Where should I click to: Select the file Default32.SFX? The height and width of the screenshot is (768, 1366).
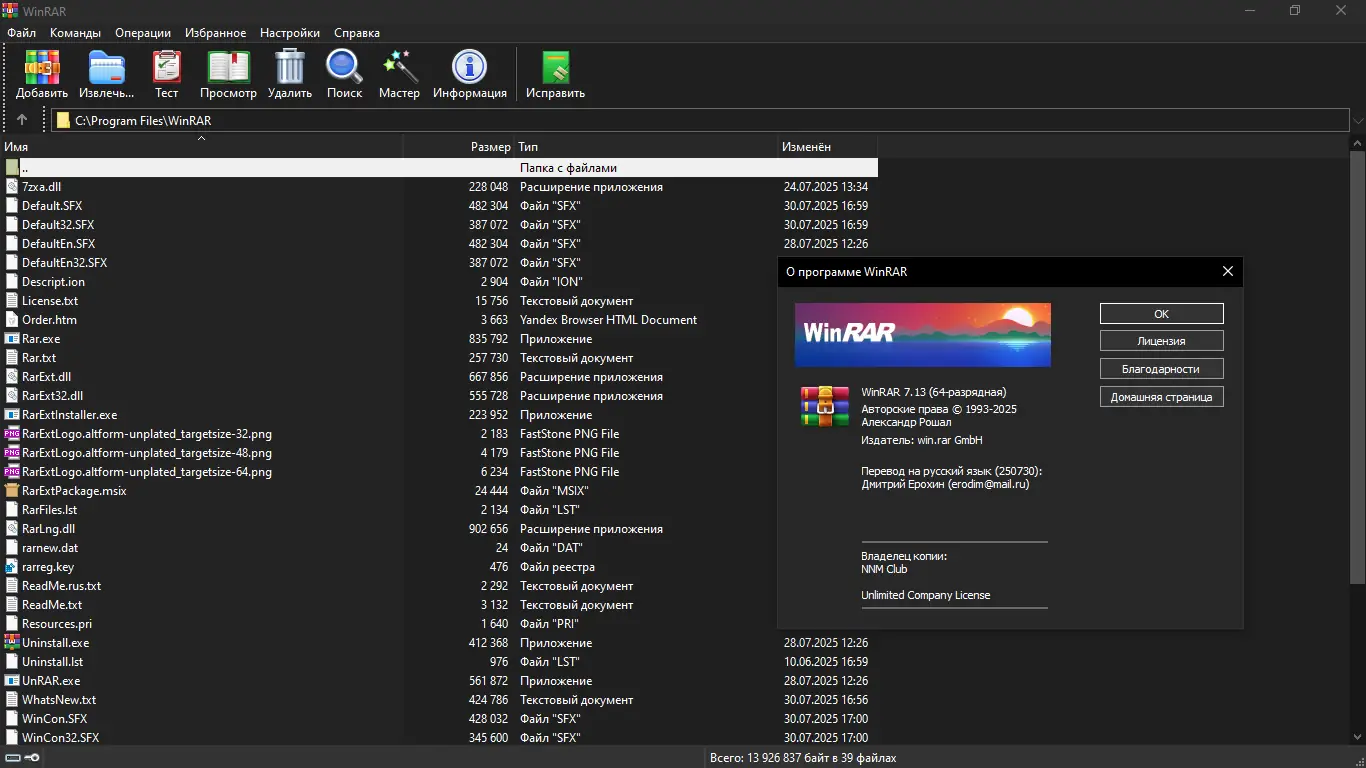(x=58, y=225)
